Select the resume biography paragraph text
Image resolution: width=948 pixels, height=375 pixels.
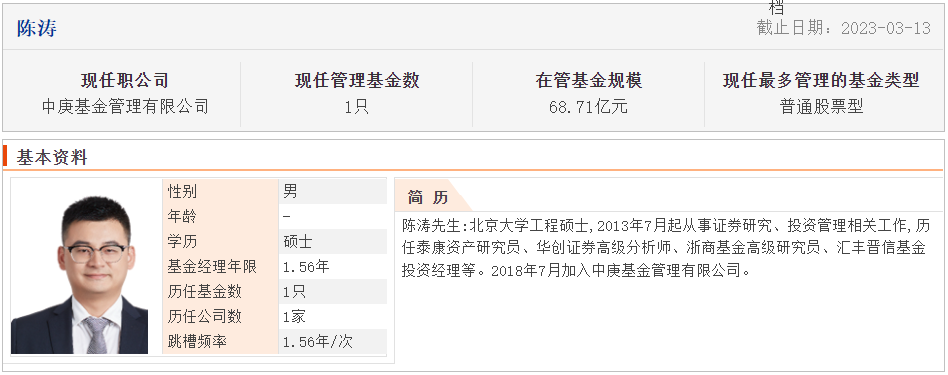pyautogui.click(x=665, y=248)
